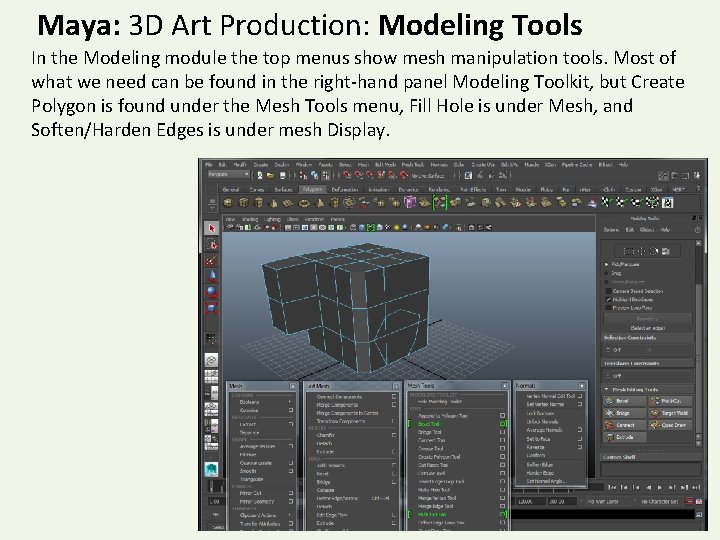Select the Rotate tool in toolbox

tap(212, 292)
